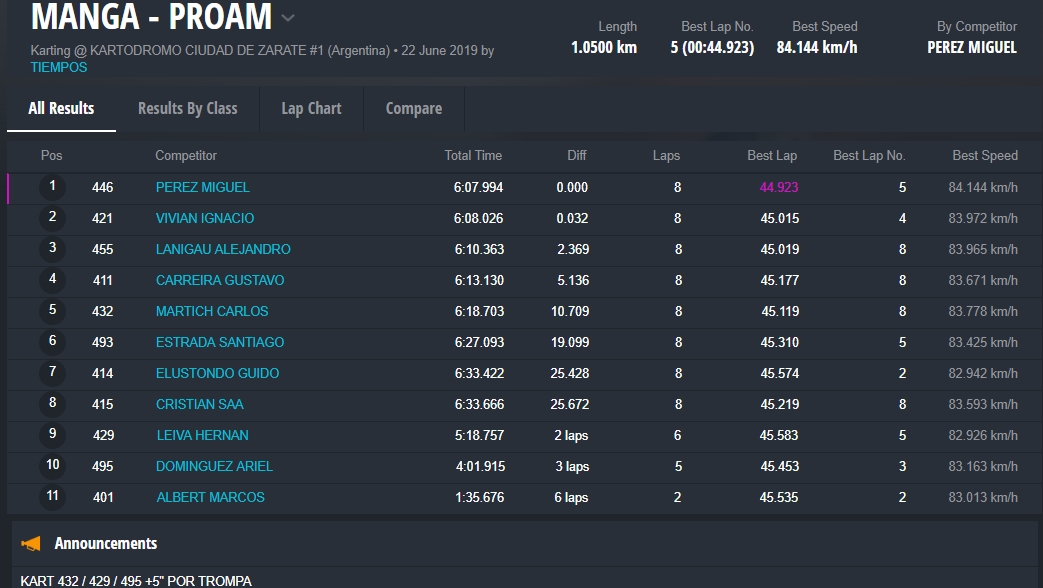The image size is (1043, 588).
Task: Open the TIEMPOS organizer link
Action: 59,67
